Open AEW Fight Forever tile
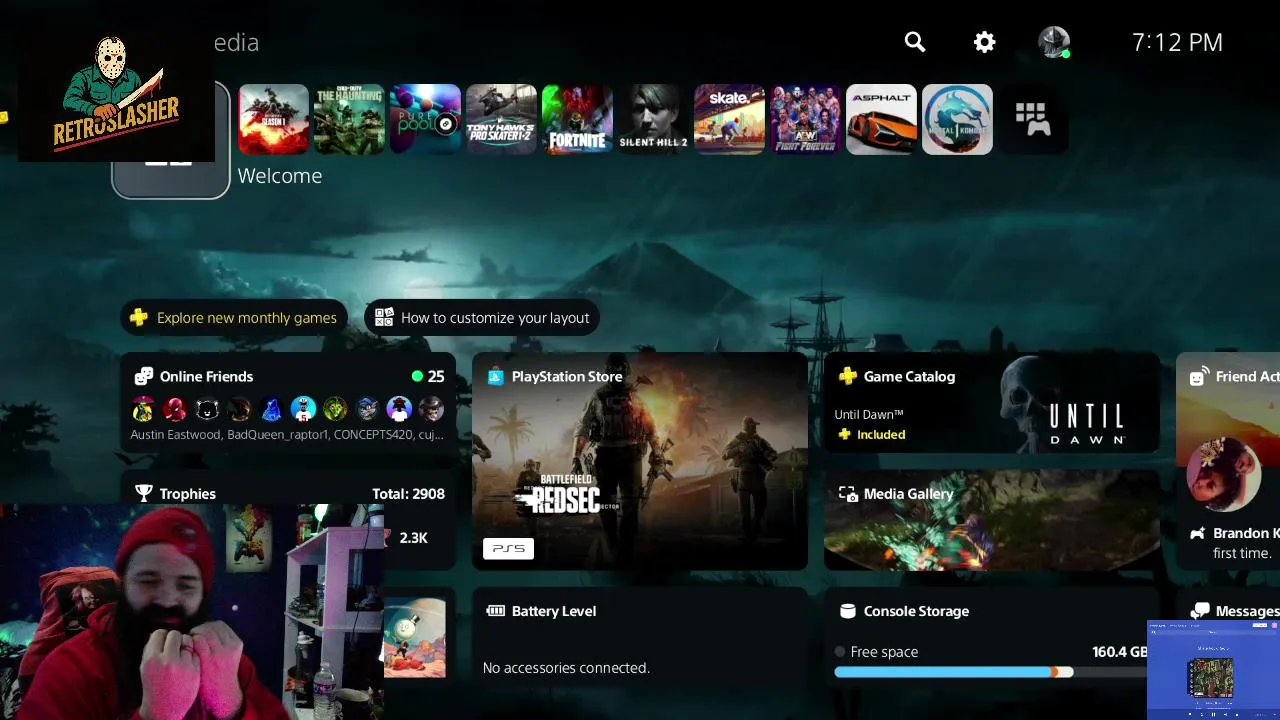 click(805, 119)
